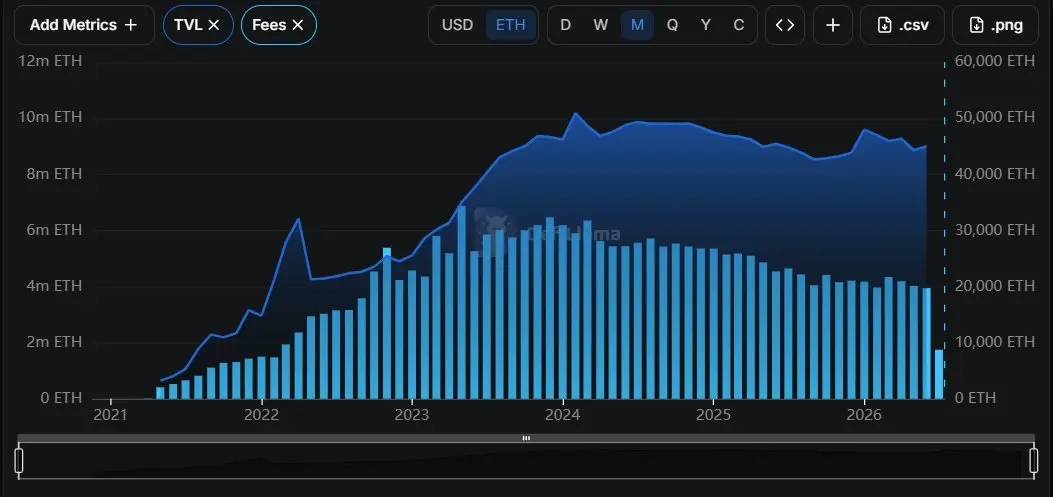Select cumulative C interval
The width and height of the screenshot is (1053, 497).
(739, 25)
